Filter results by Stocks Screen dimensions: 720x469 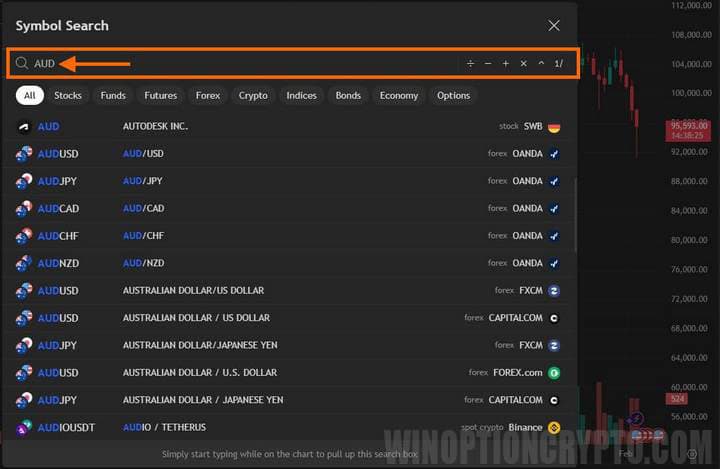point(68,96)
